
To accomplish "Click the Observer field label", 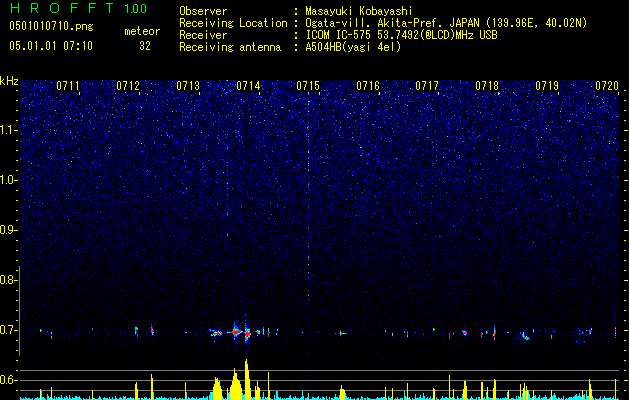I will point(203,11).
